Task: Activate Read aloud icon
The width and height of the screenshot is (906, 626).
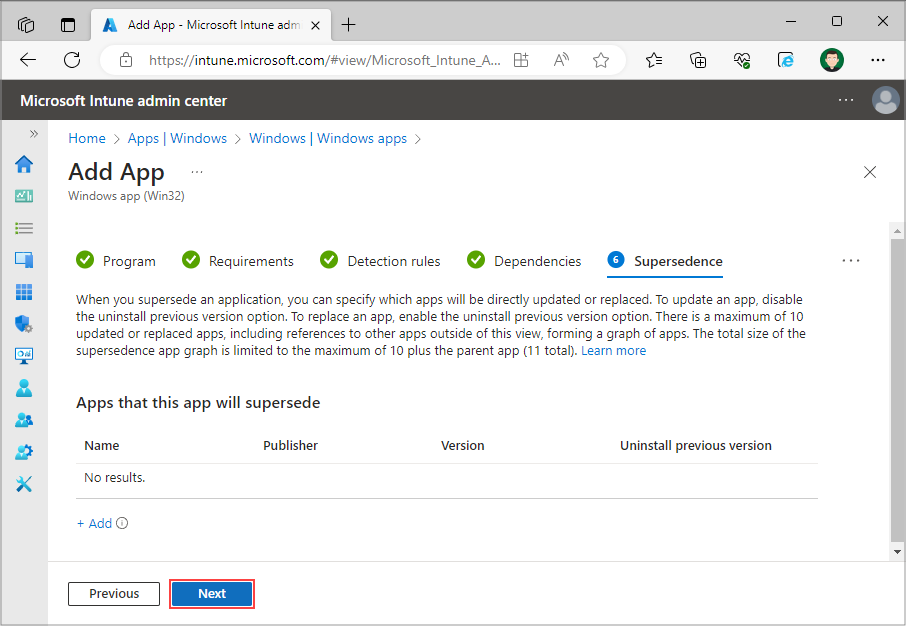Action: 561,60
